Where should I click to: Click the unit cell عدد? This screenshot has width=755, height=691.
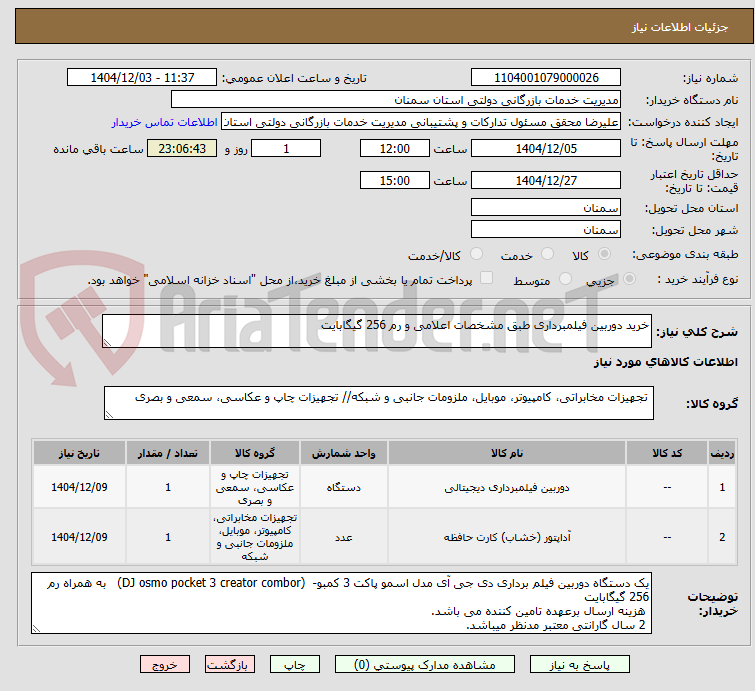pyautogui.click(x=344, y=537)
